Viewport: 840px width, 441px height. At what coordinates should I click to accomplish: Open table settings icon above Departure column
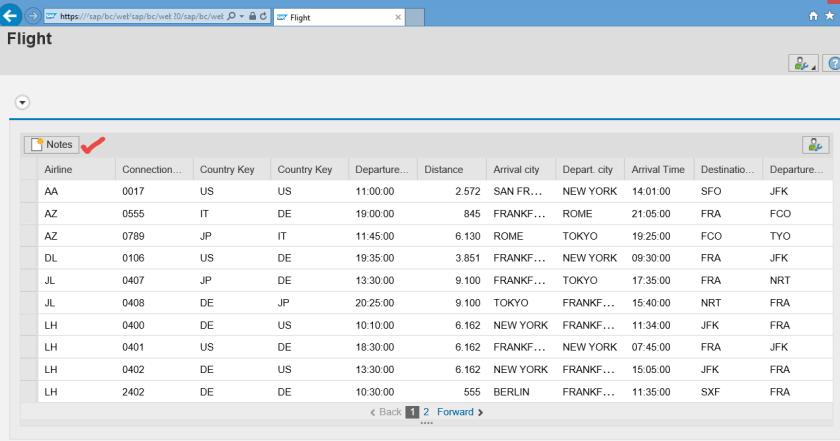[x=816, y=145]
